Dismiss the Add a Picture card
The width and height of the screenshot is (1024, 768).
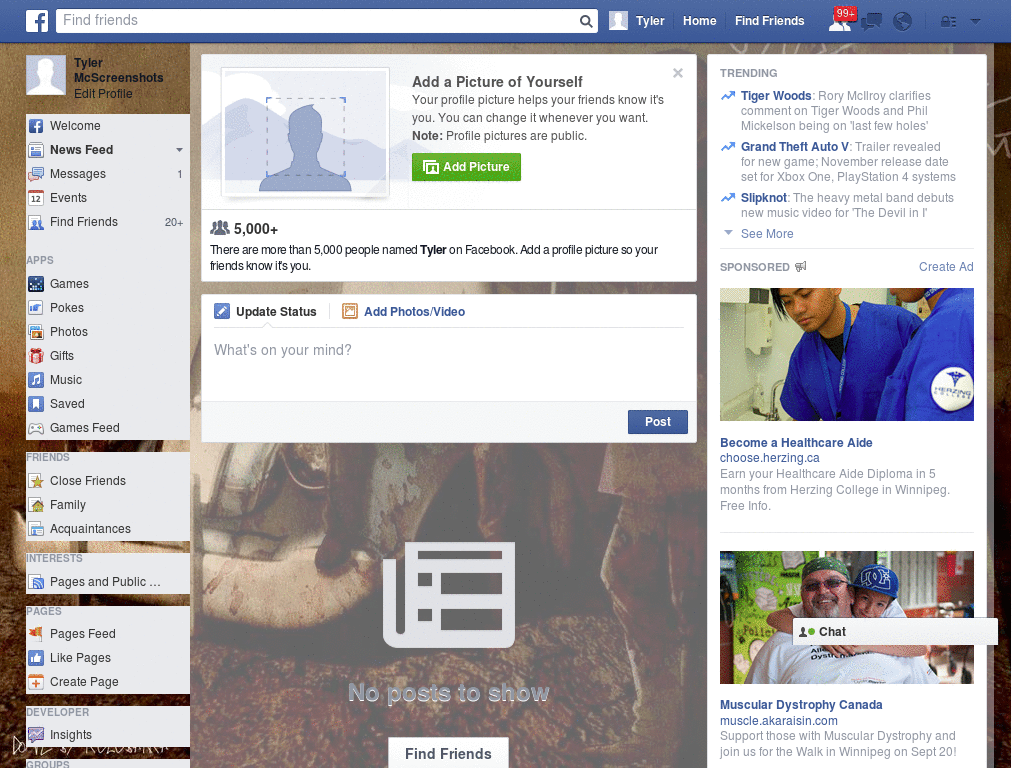678,73
